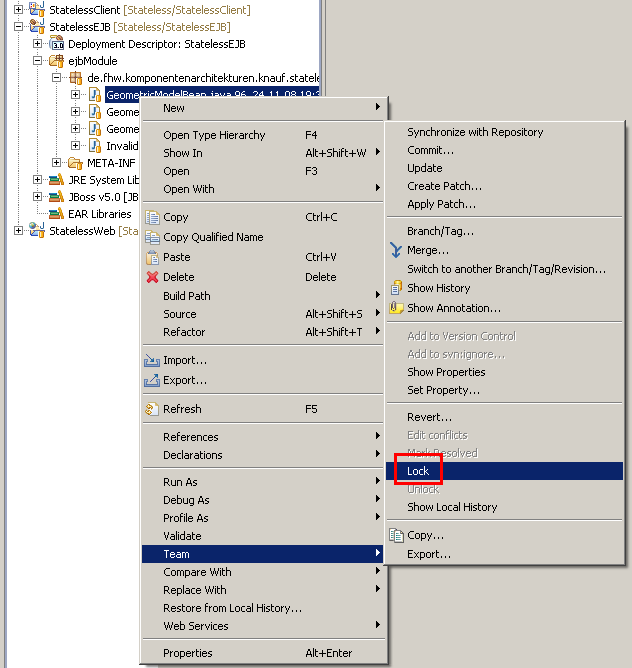Click the Import icon

(x=153, y=360)
